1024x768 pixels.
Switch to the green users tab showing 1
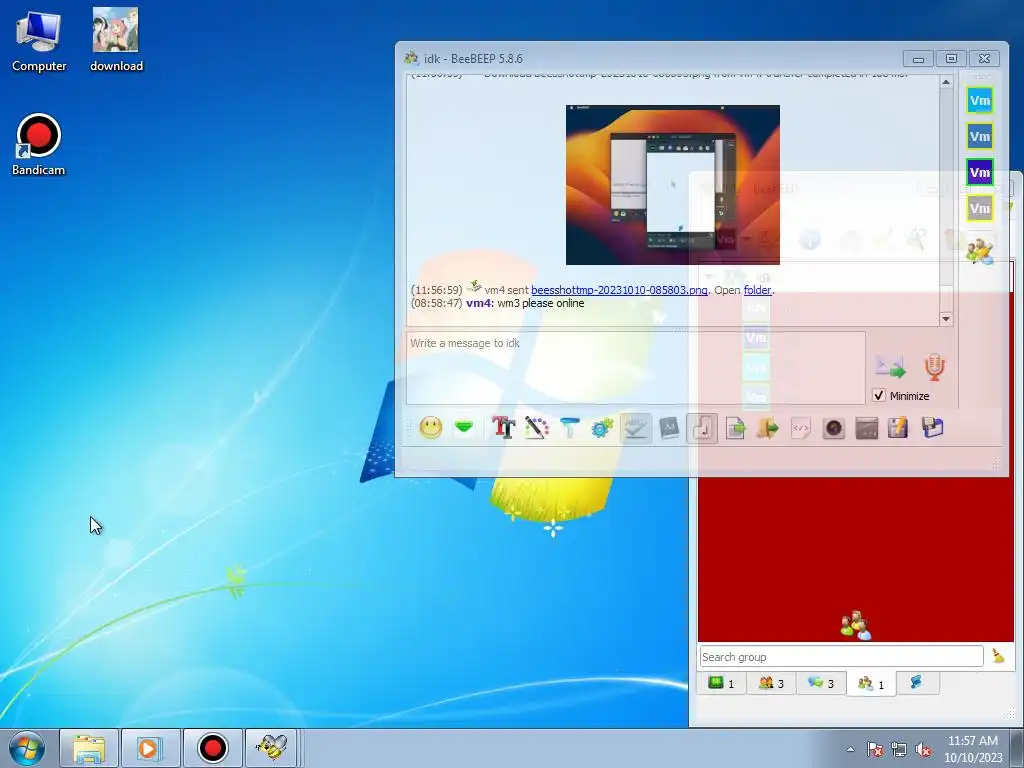[x=722, y=683]
